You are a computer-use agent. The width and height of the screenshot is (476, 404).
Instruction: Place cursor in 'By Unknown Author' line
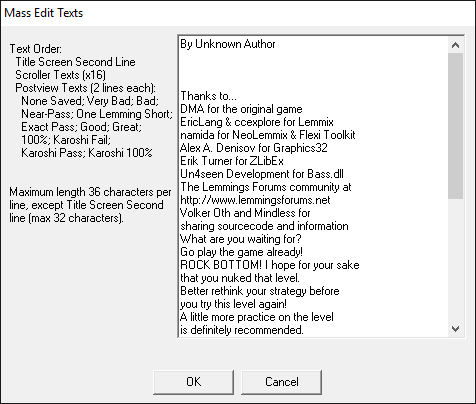coord(228,44)
